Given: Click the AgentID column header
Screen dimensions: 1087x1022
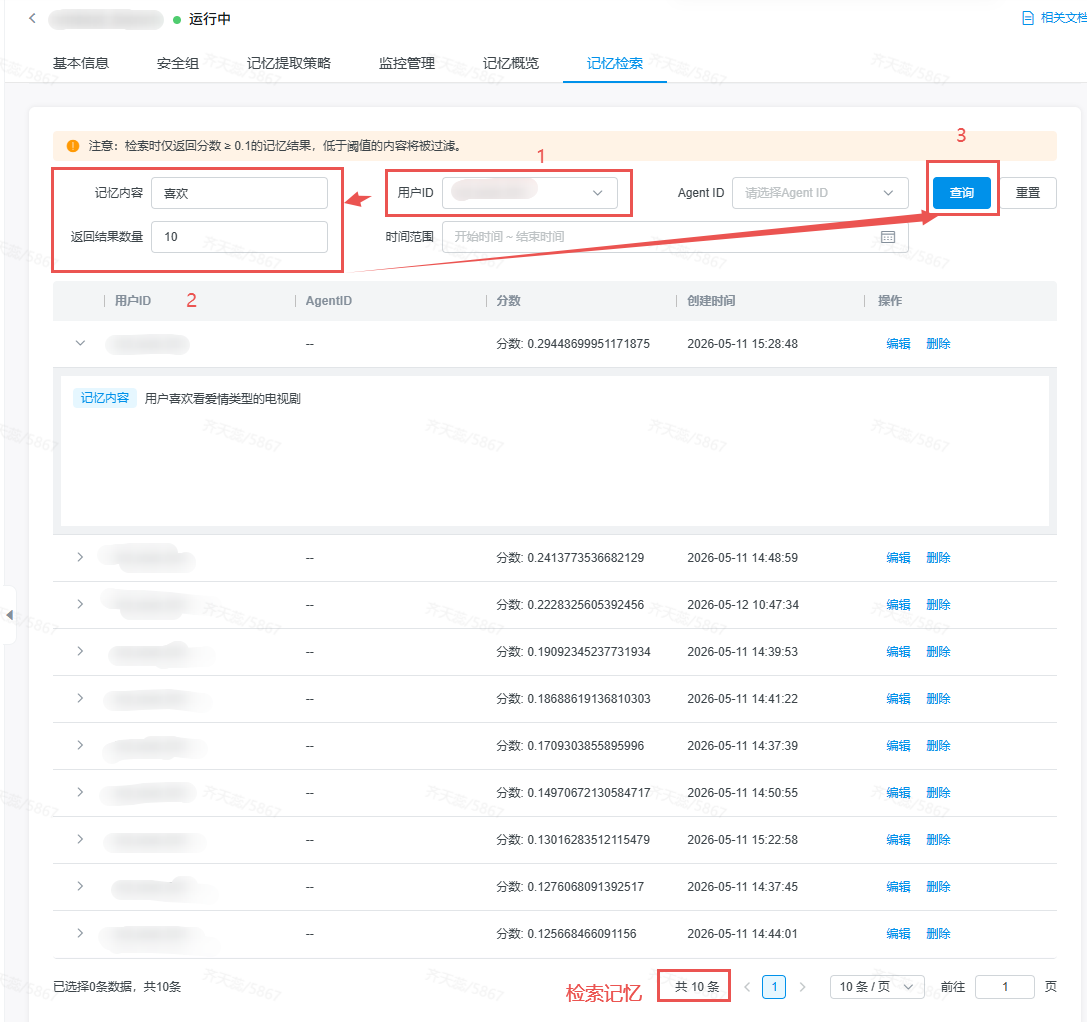Looking at the screenshot, I should click(x=329, y=301).
